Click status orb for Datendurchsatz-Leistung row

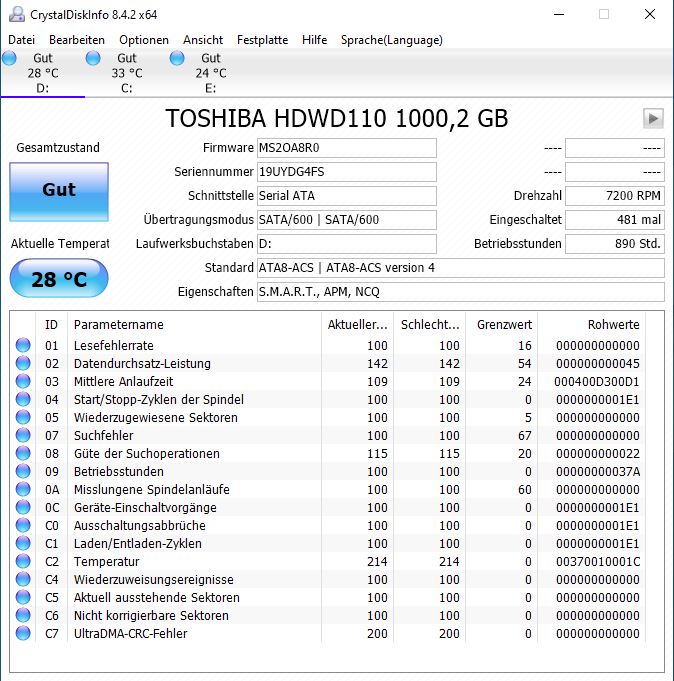click(x=23, y=363)
